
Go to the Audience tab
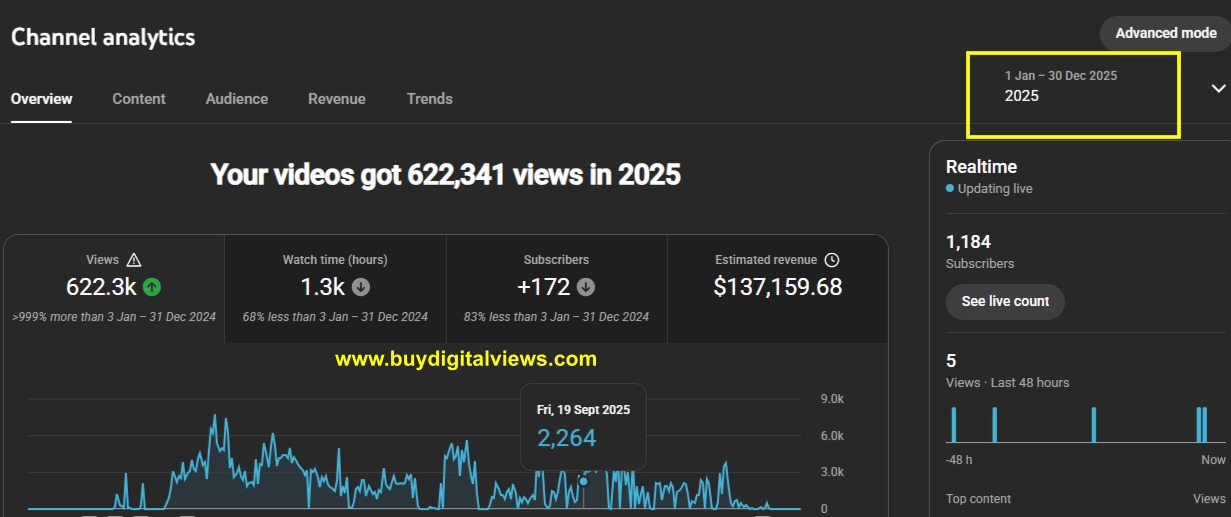point(237,99)
